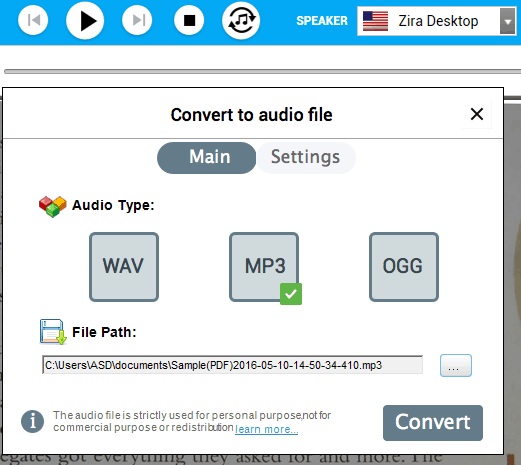The height and width of the screenshot is (465, 521).
Task: Expand the speaker voice dropdown arrow
Action: [508, 21]
